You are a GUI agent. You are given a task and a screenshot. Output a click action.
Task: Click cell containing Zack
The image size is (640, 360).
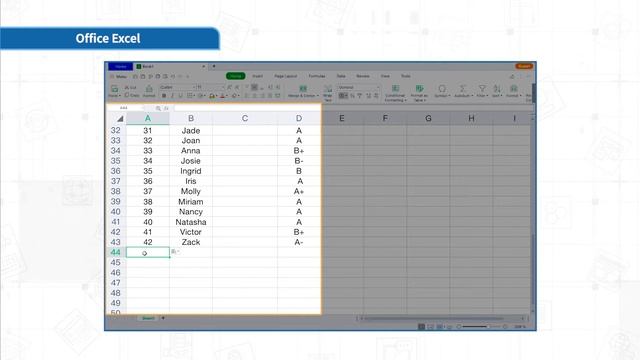click(x=191, y=242)
